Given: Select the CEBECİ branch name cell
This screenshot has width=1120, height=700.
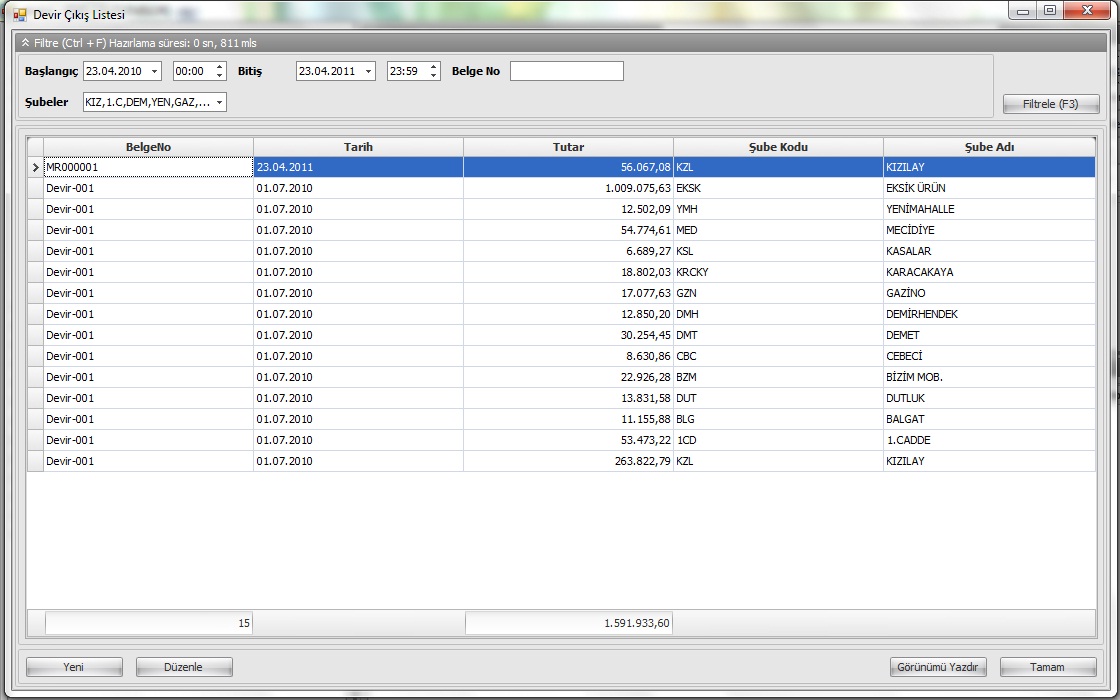Looking at the screenshot, I should pos(989,356).
